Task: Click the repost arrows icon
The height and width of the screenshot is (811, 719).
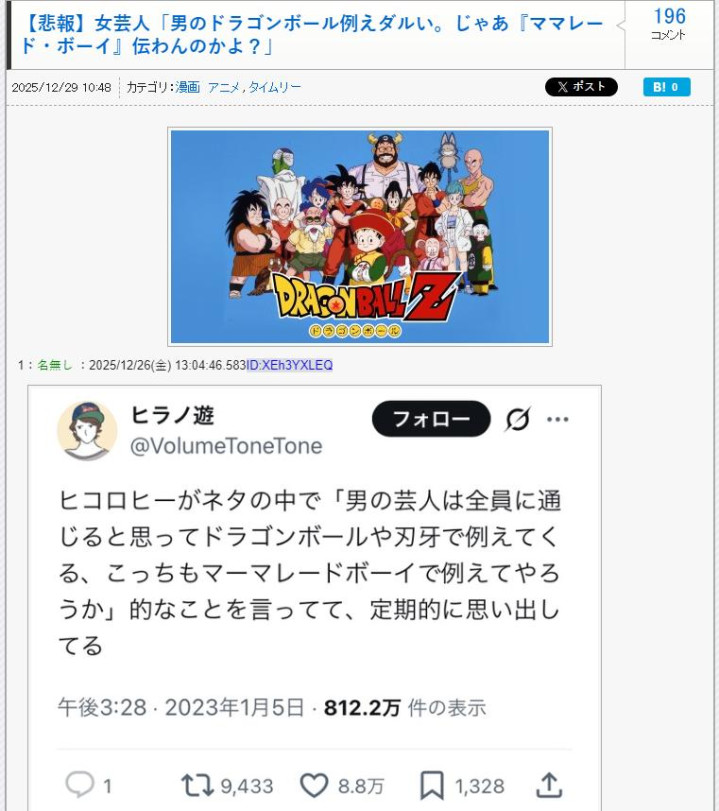Action: 197,785
